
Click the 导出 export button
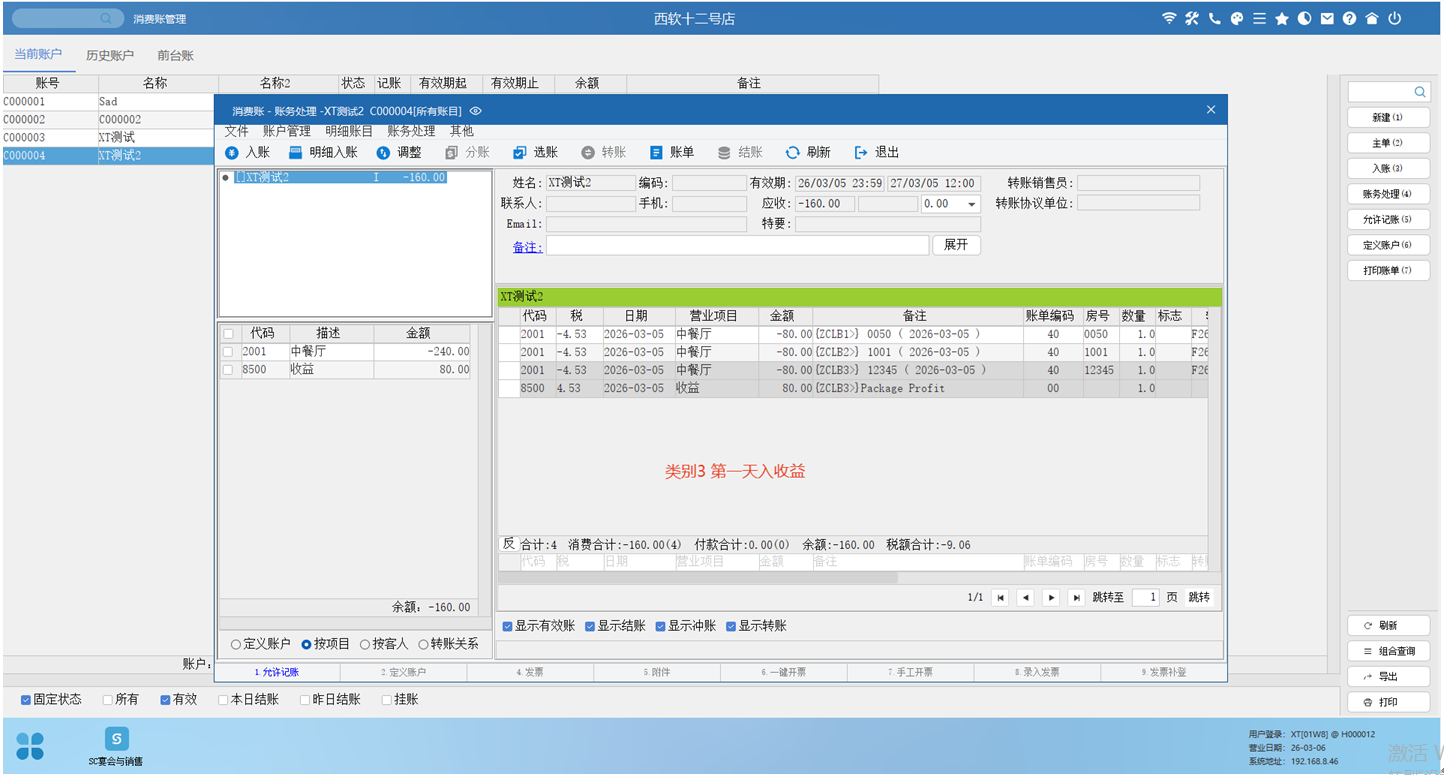[x=1388, y=676]
